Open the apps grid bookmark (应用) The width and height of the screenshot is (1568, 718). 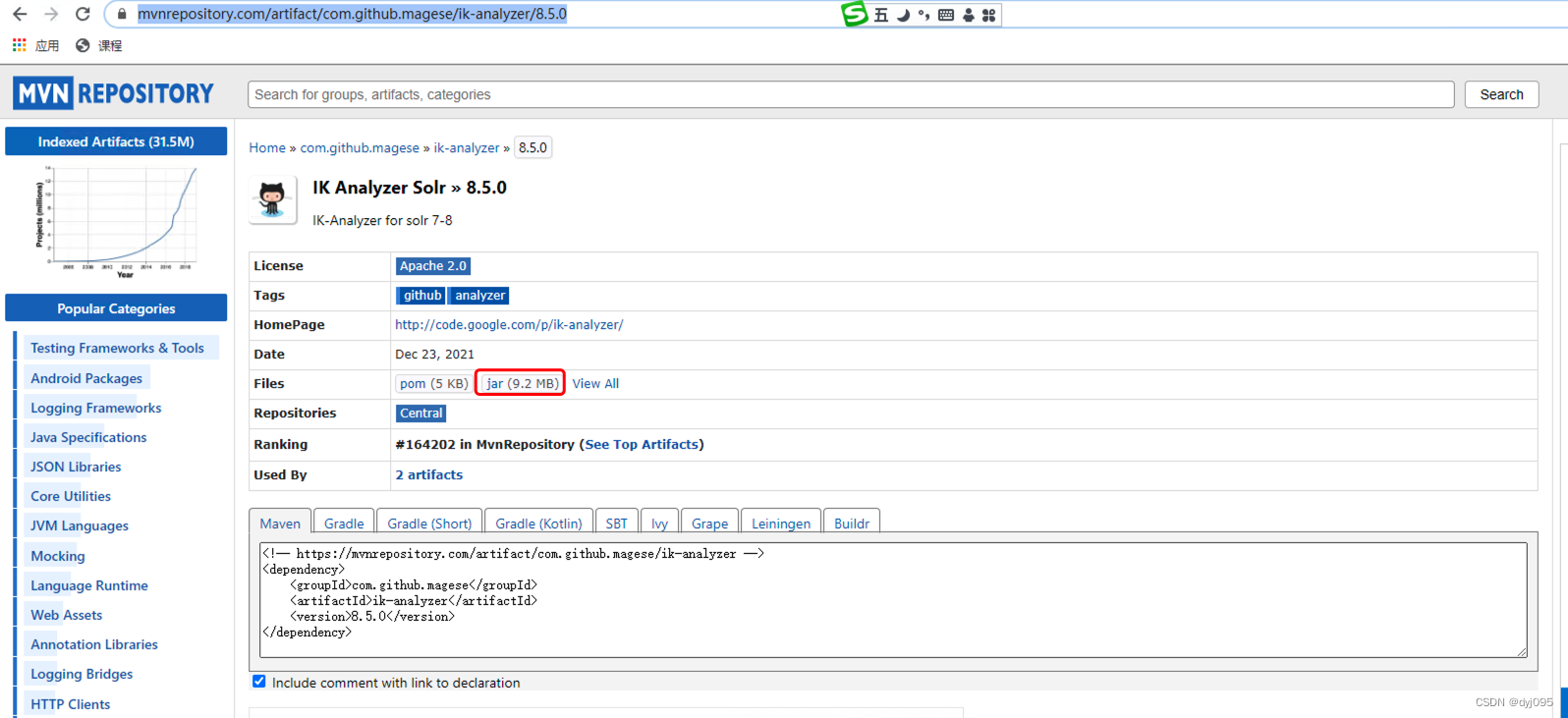coord(35,45)
